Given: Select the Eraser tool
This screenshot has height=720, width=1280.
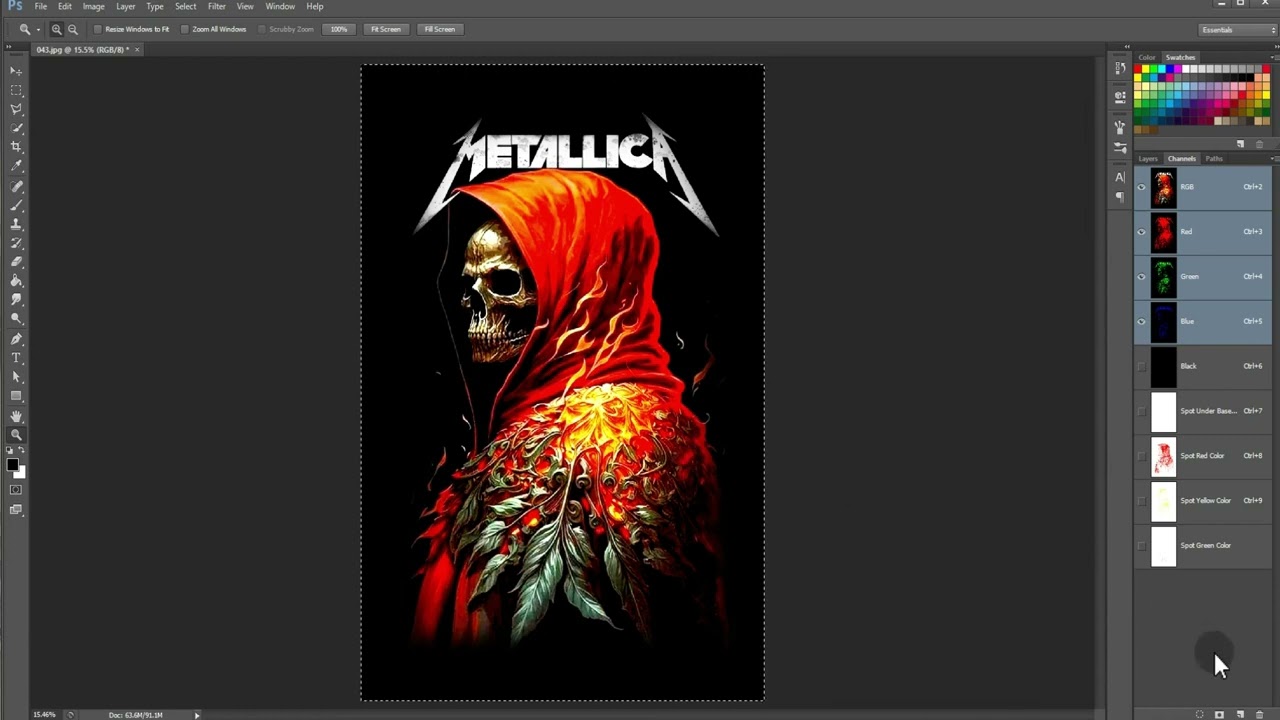Looking at the screenshot, I should tap(16, 262).
